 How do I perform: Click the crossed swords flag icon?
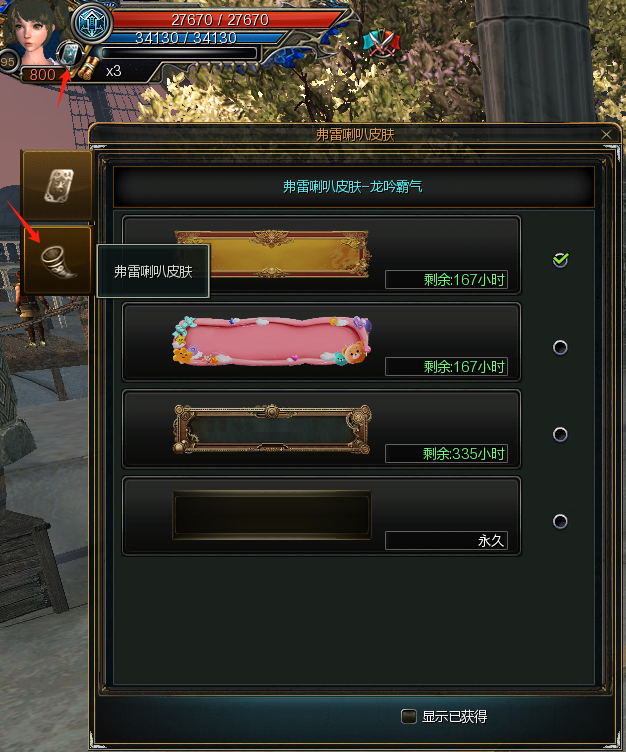(381, 43)
